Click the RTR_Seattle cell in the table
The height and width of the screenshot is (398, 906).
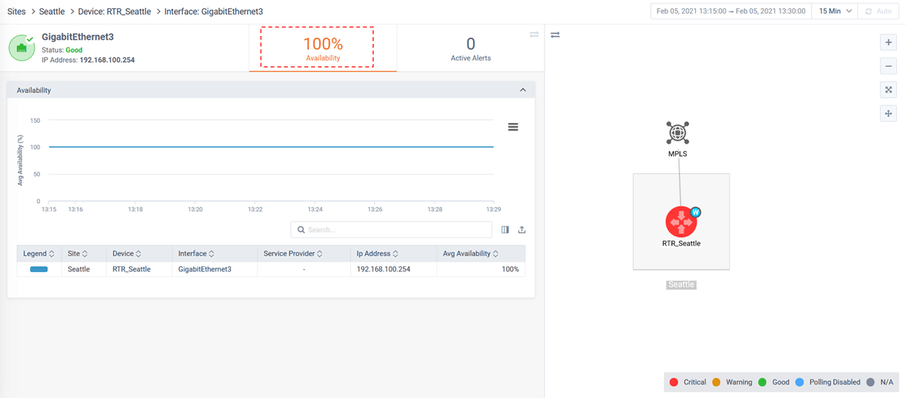pyautogui.click(x=139, y=269)
